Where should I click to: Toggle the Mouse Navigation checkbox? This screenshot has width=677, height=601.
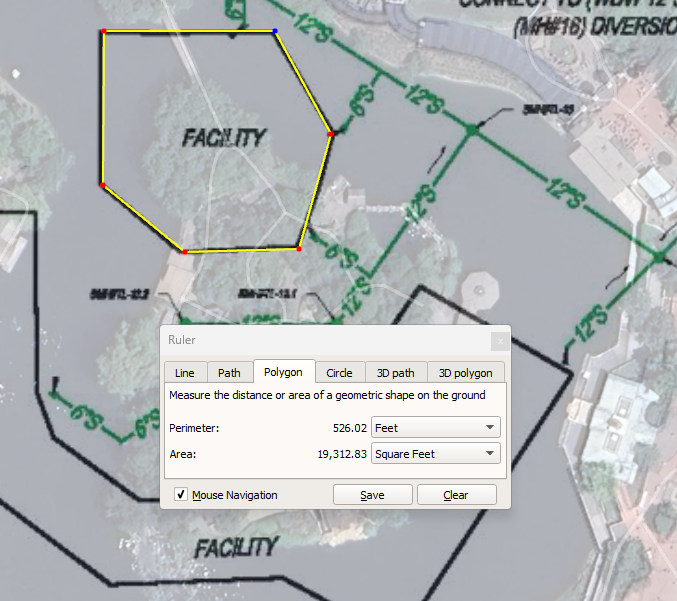tap(181, 495)
